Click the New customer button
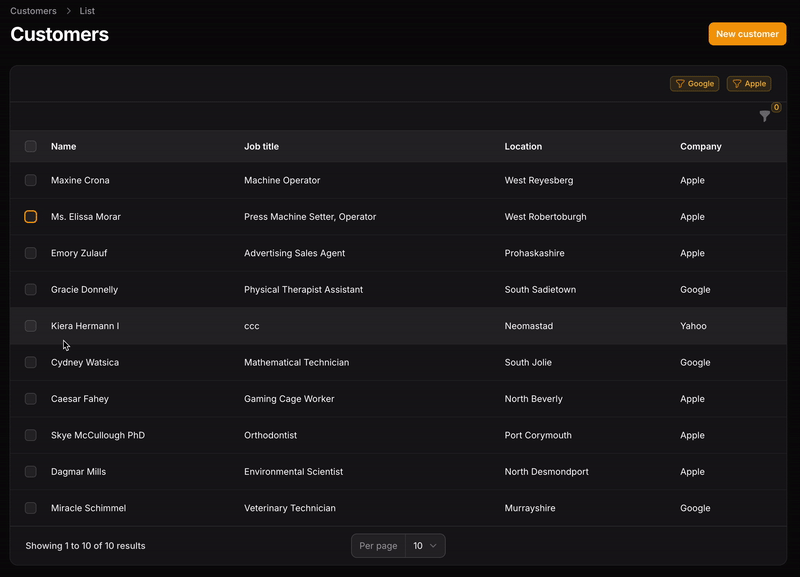 [747, 34]
